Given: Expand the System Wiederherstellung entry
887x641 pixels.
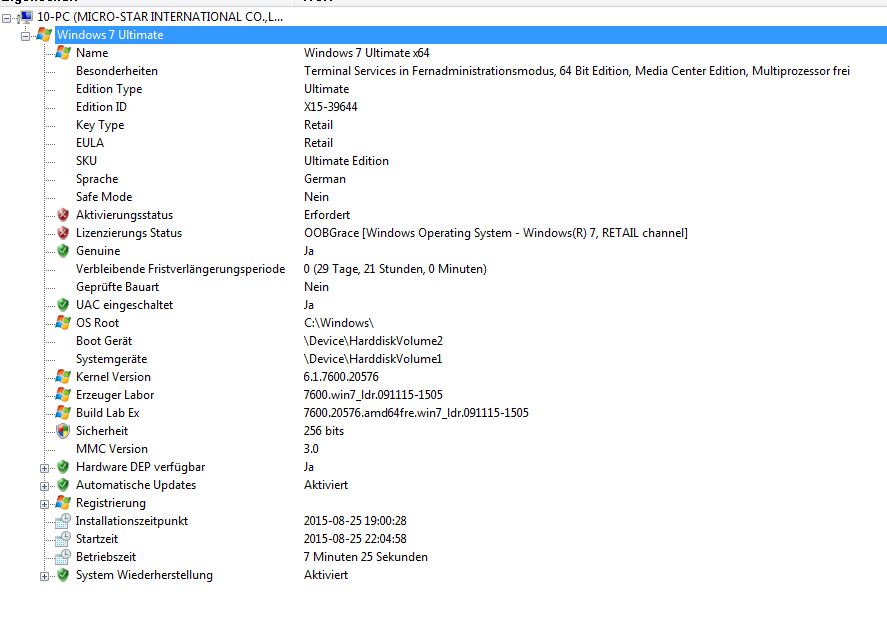Looking at the screenshot, I should (44, 577).
